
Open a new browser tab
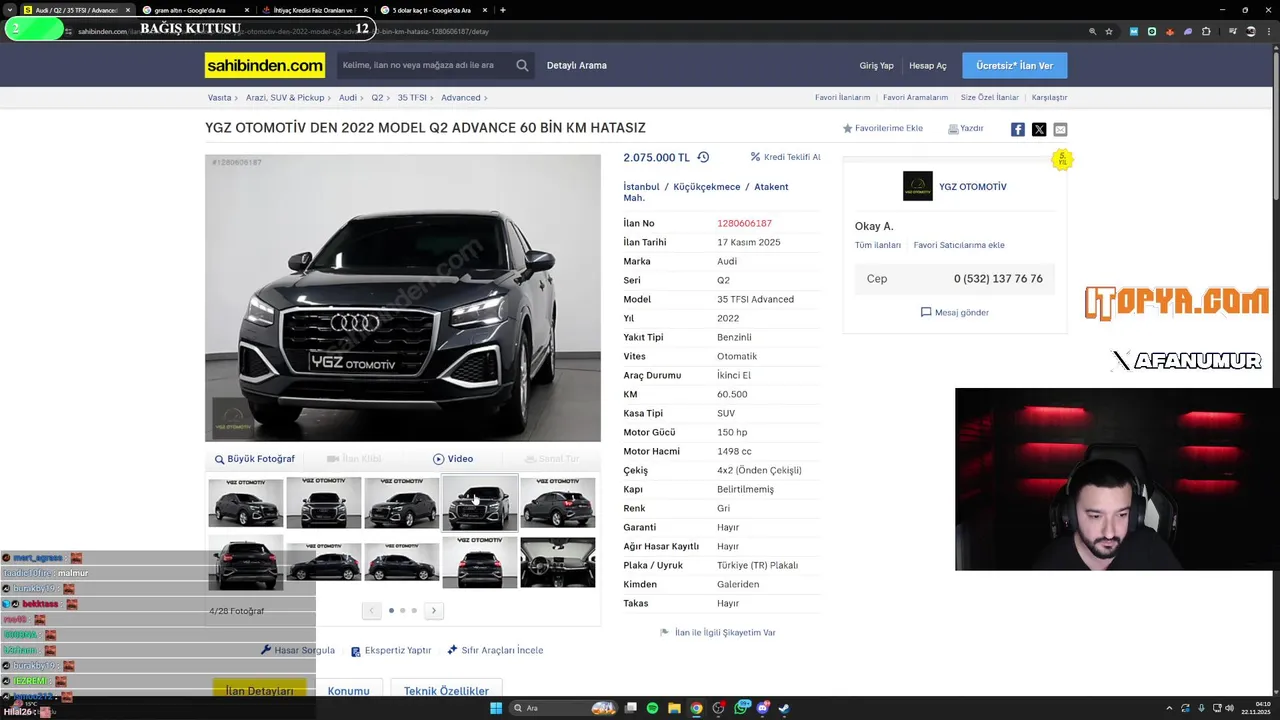pyautogui.click(x=502, y=10)
